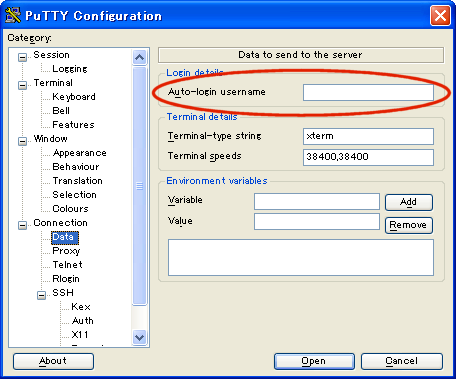Collapse the Session tree node
Screen dimensions: 456x379
[22, 57]
